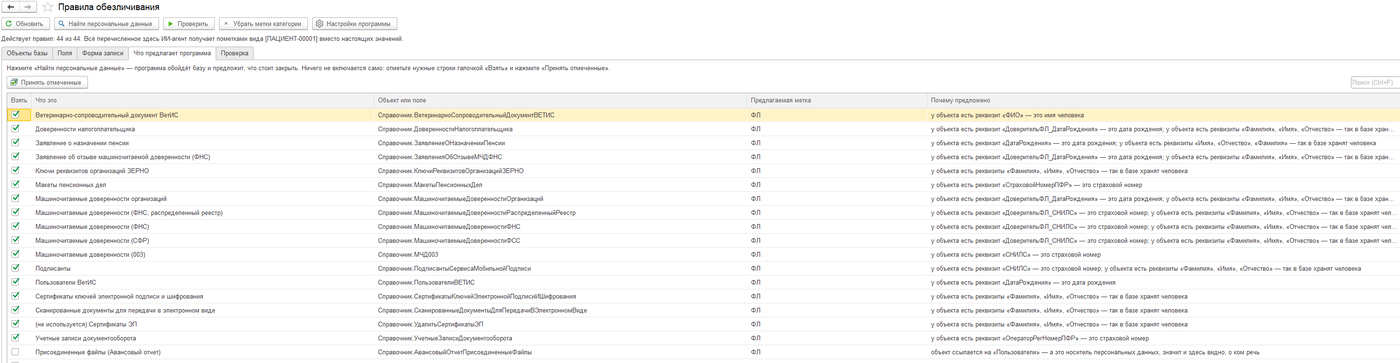Click Убрать метки категории button
Image resolution: width=1400 pixels, height=363 pixels.
click(x=263, y=23)
